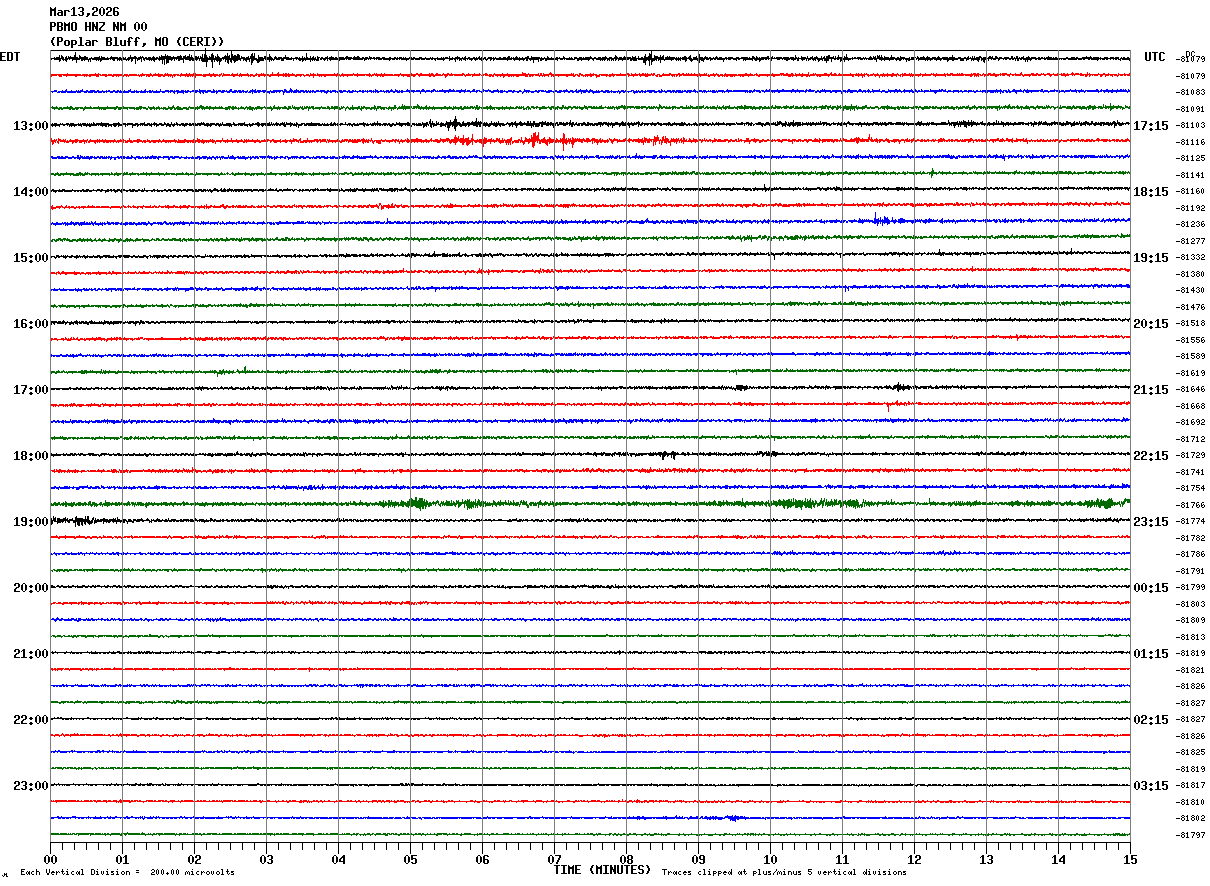Select the station code line 'PBMO HNZ NM 00'
Image resolution: width=1210 pixels, height=886 pixels.
pyautogui.click(x=98, y=27)
